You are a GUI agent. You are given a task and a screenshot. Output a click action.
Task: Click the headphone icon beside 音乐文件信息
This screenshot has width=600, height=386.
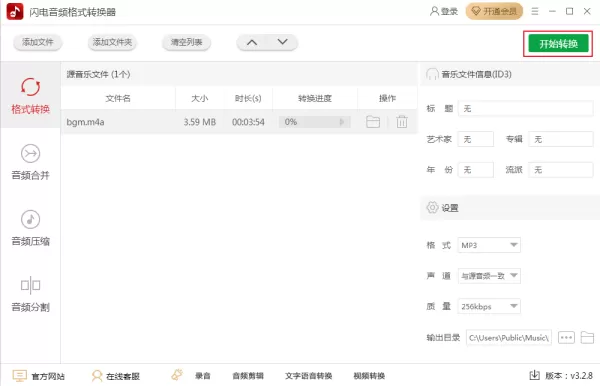[432, 74]
